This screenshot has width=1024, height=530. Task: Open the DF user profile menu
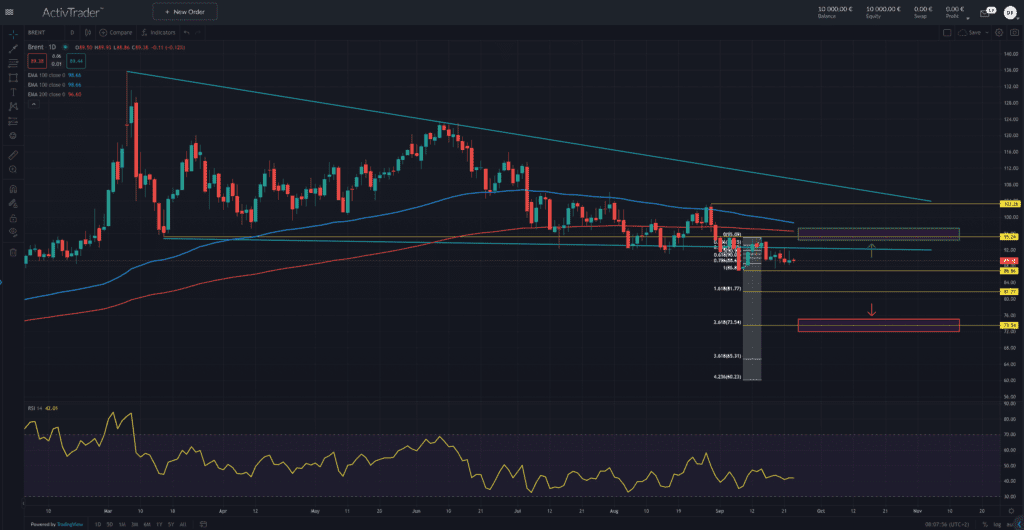[1010, 12]
